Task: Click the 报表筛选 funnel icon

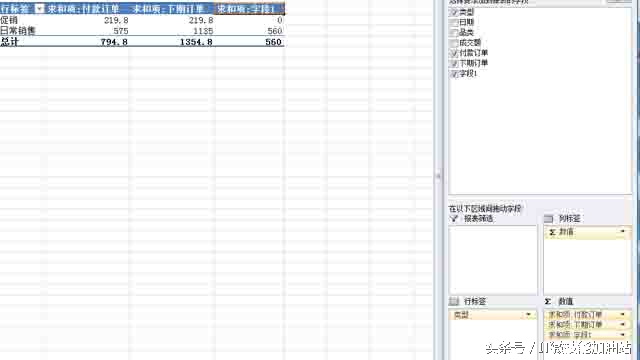Action: (454, 219)
